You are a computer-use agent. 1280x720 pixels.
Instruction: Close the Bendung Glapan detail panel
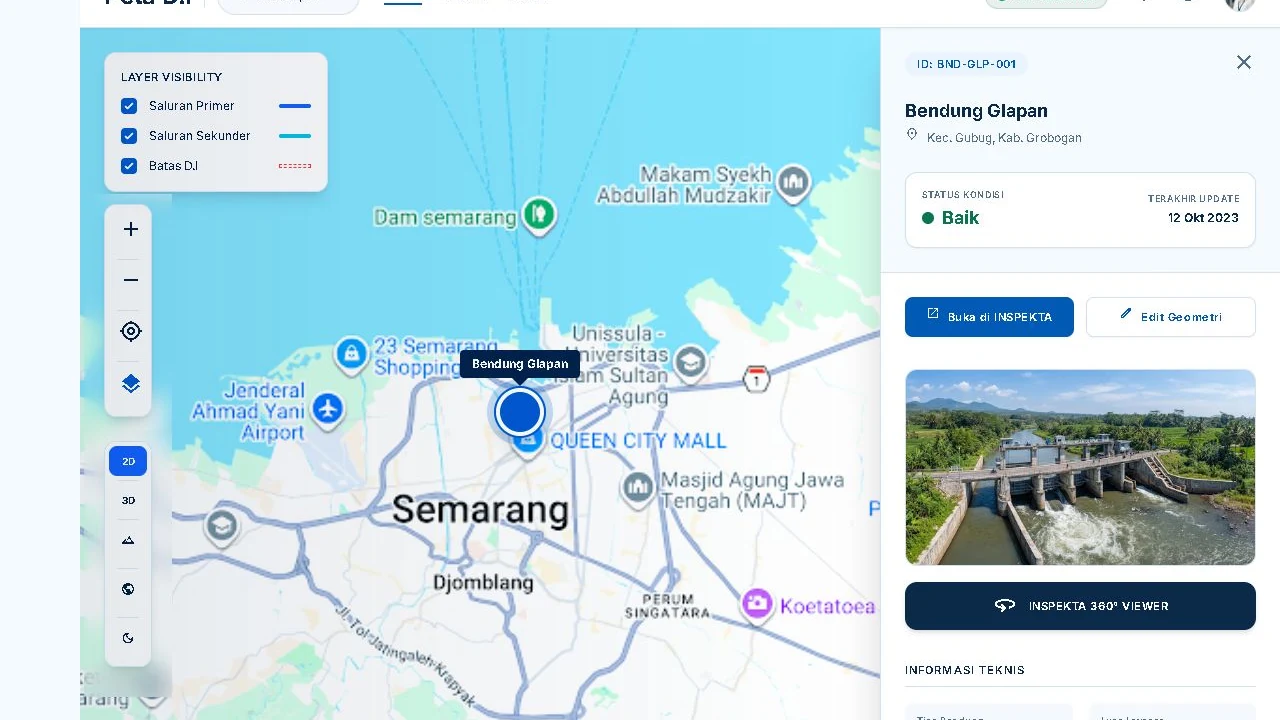[1243, 62]
